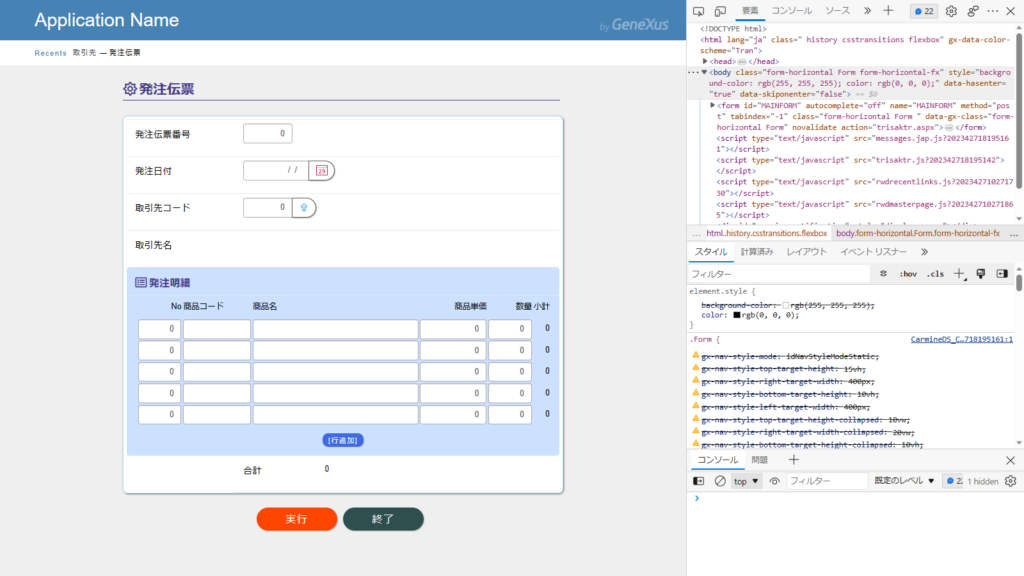Select html breadcrumb in elements path
Image resolution: width=1024 pixels, height=576 pixels.
click(x=767, y=233)
